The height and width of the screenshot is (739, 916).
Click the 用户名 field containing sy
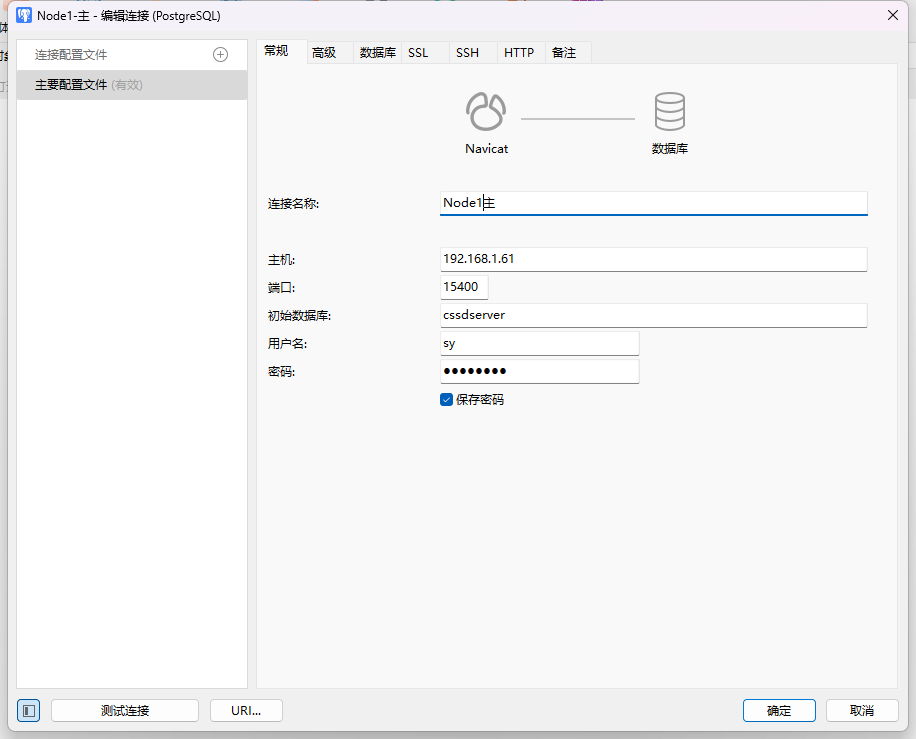tap(539, 343)
